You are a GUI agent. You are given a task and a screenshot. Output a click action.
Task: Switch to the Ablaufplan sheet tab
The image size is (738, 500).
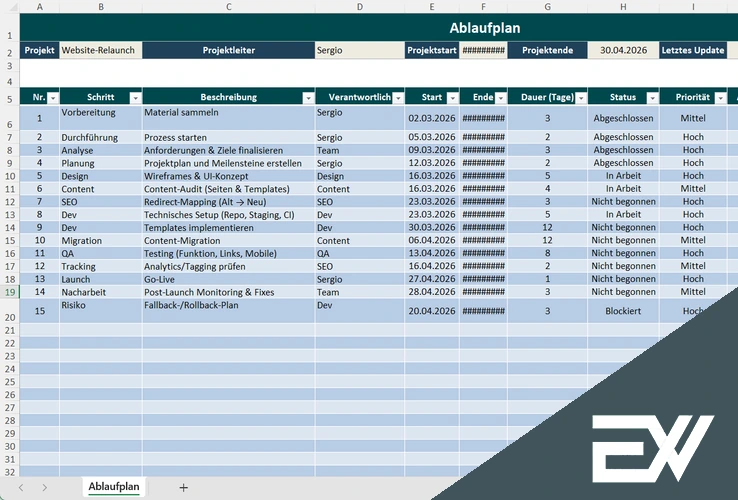[x=114, y=487]
